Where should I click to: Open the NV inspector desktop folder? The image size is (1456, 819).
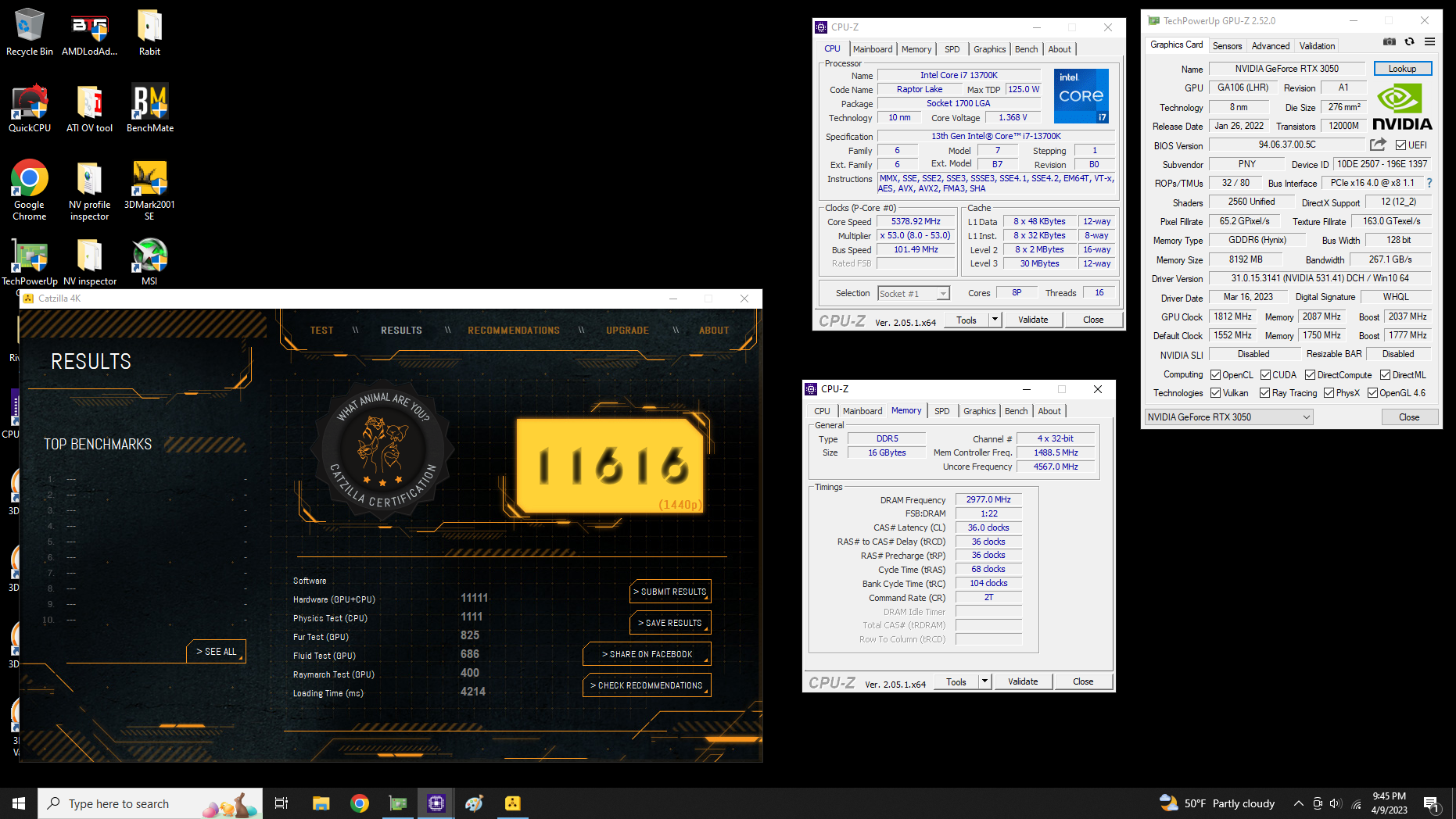click(x=89, y=262)
